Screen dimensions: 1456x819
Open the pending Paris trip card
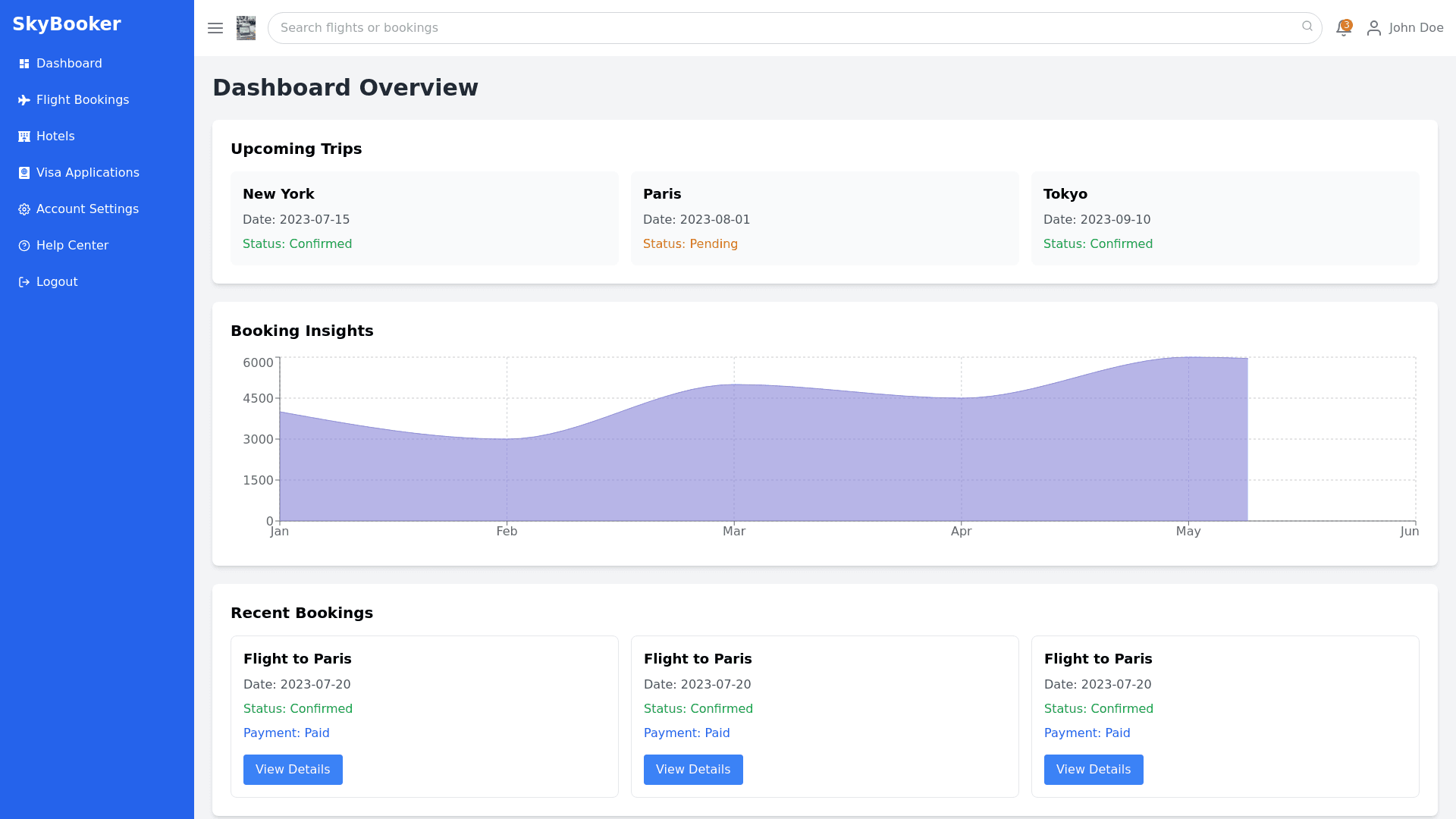coord(825,218)
